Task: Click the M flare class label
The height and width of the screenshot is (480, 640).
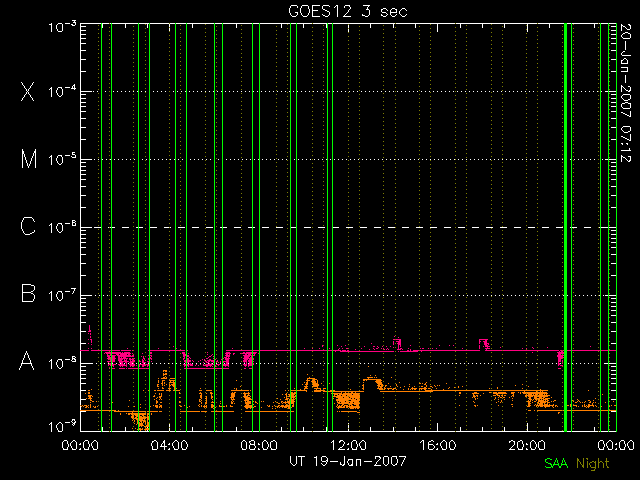Action: 29,159
